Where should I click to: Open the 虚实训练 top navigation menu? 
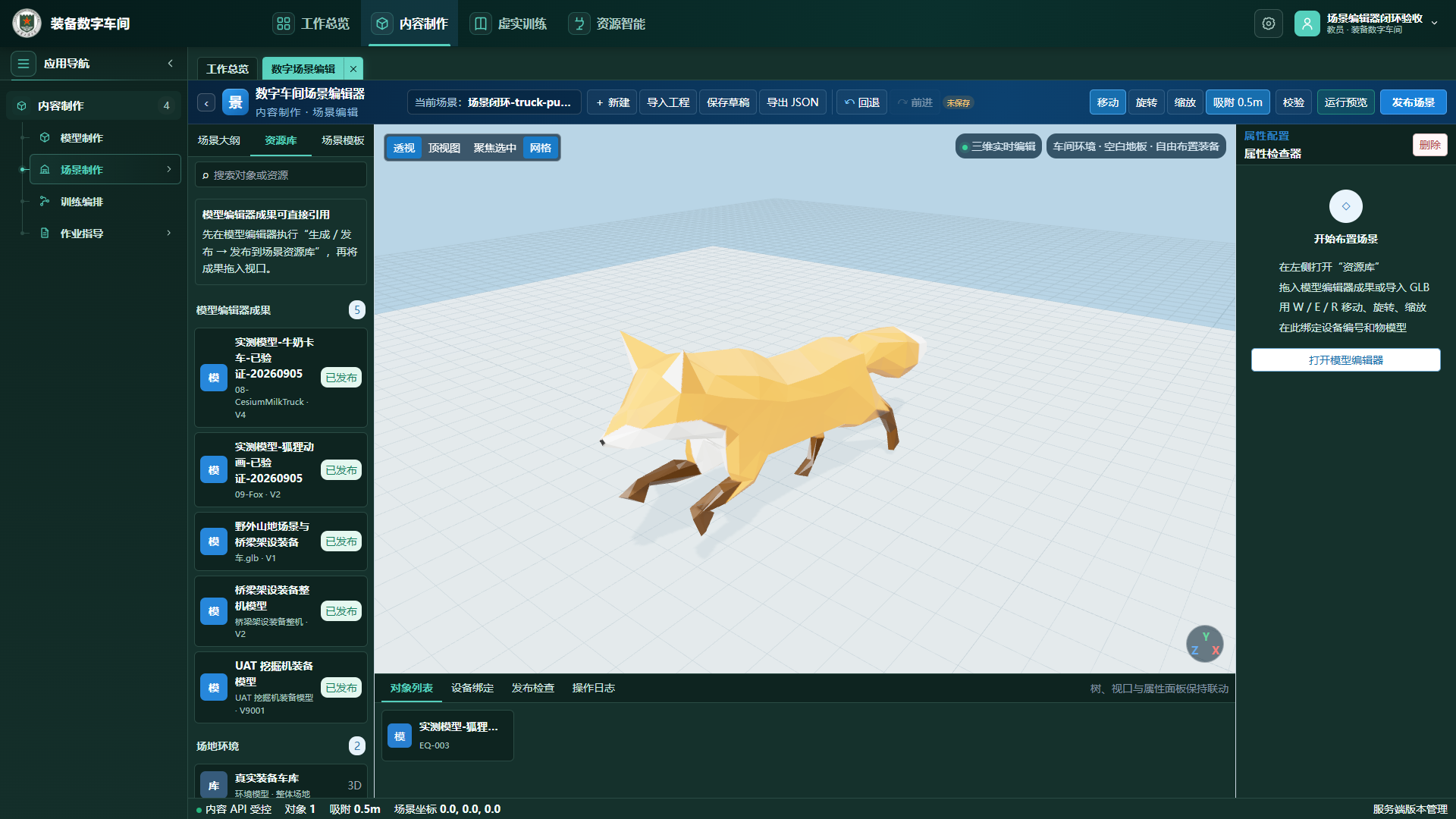tap(509, 24)
